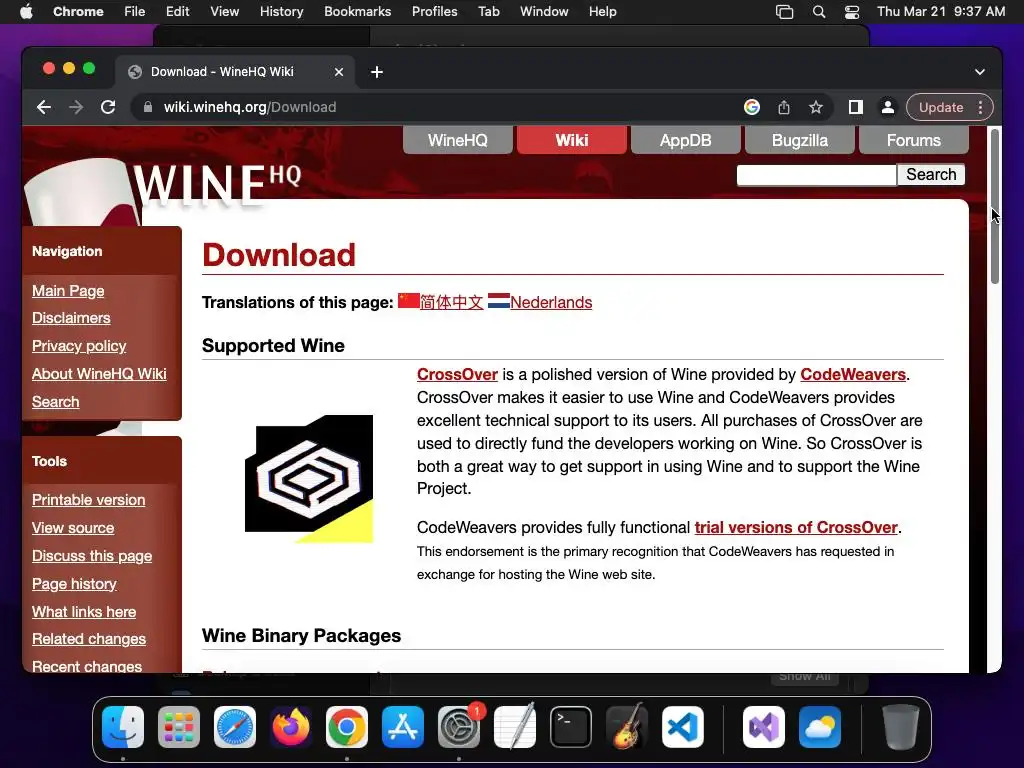Go to Main Page in navigation
1024x768 pixels.
(x=68, y=291)
